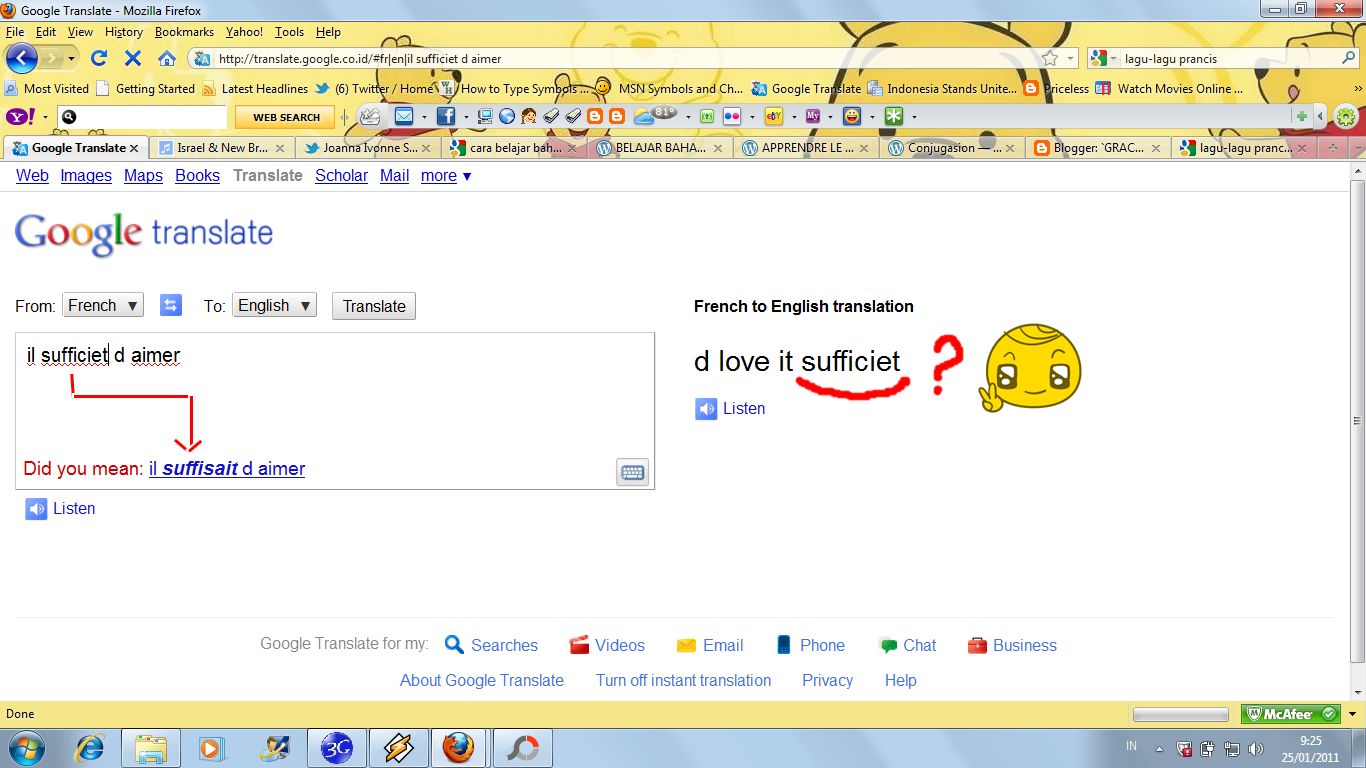The image size is (1366, 768).
Task: Click the Flickr icon on Yahoo toolbar
Action: point(731,117)
